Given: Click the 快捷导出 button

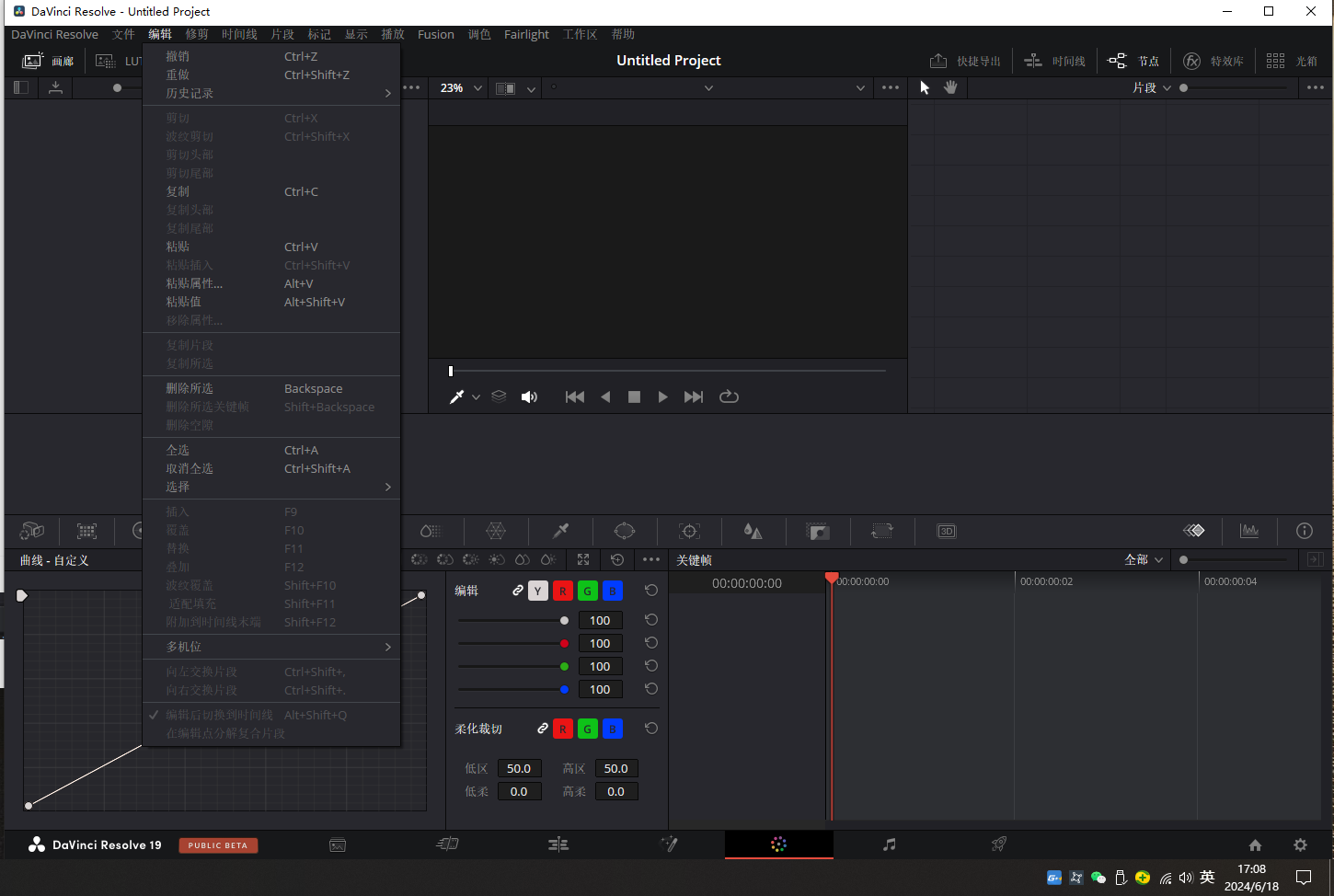Looking at the screenshot, I should 965,61.
